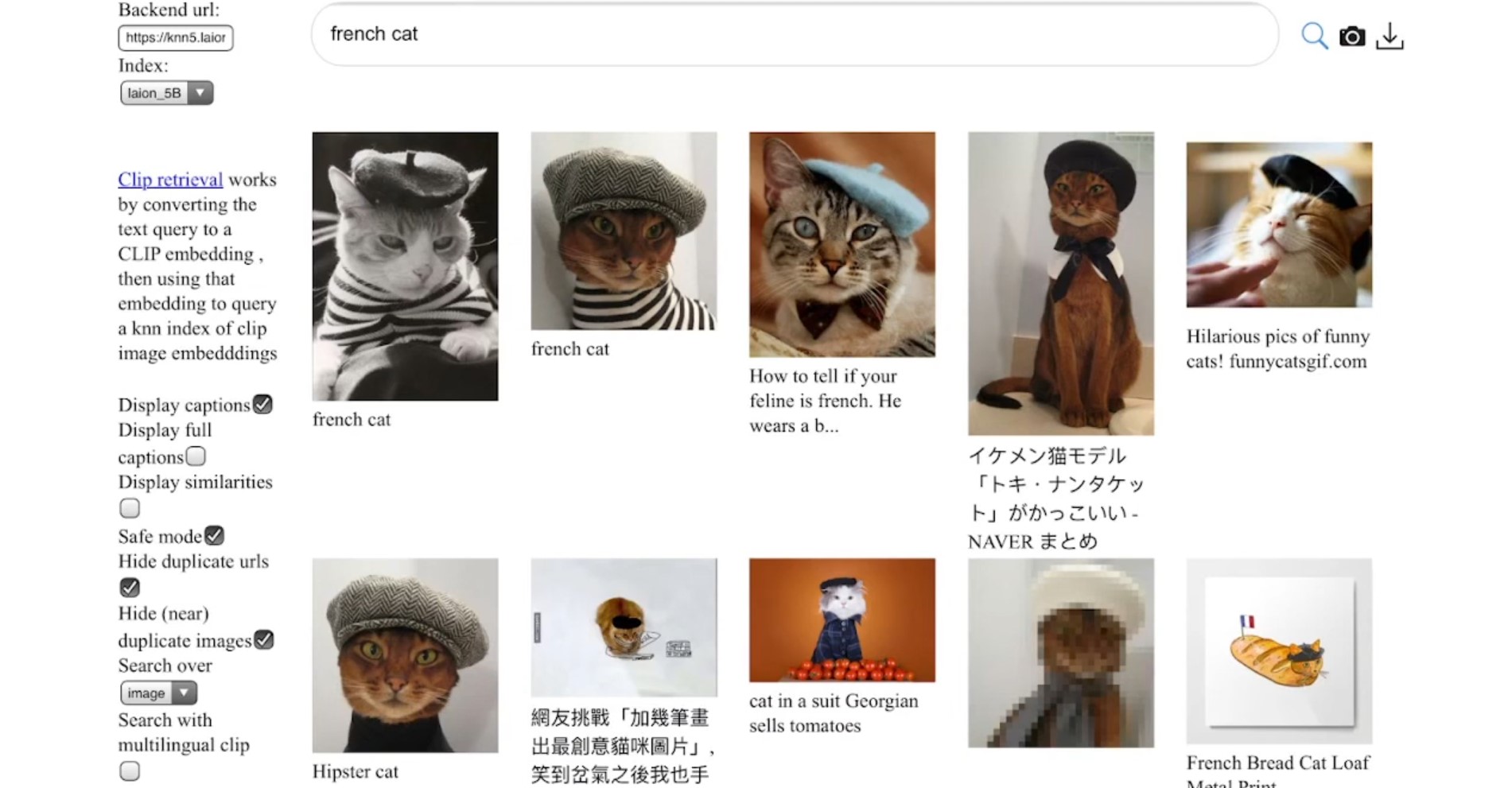Open the black-and-white beret cat image
Viewport: 1512px width, 788px height.
click(x=406, y=266)
